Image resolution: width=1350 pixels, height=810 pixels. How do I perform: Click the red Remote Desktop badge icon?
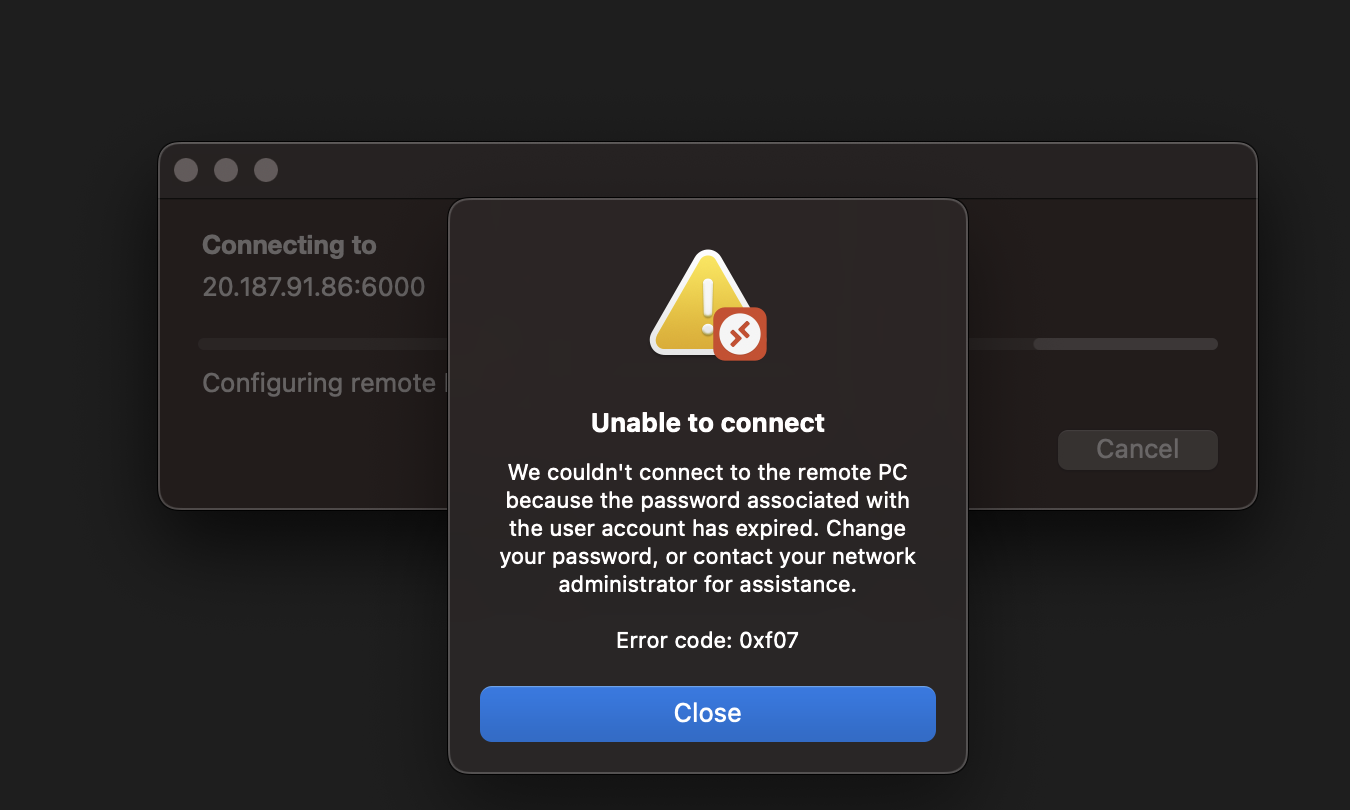pyautogui.click(x=740, y=334)
